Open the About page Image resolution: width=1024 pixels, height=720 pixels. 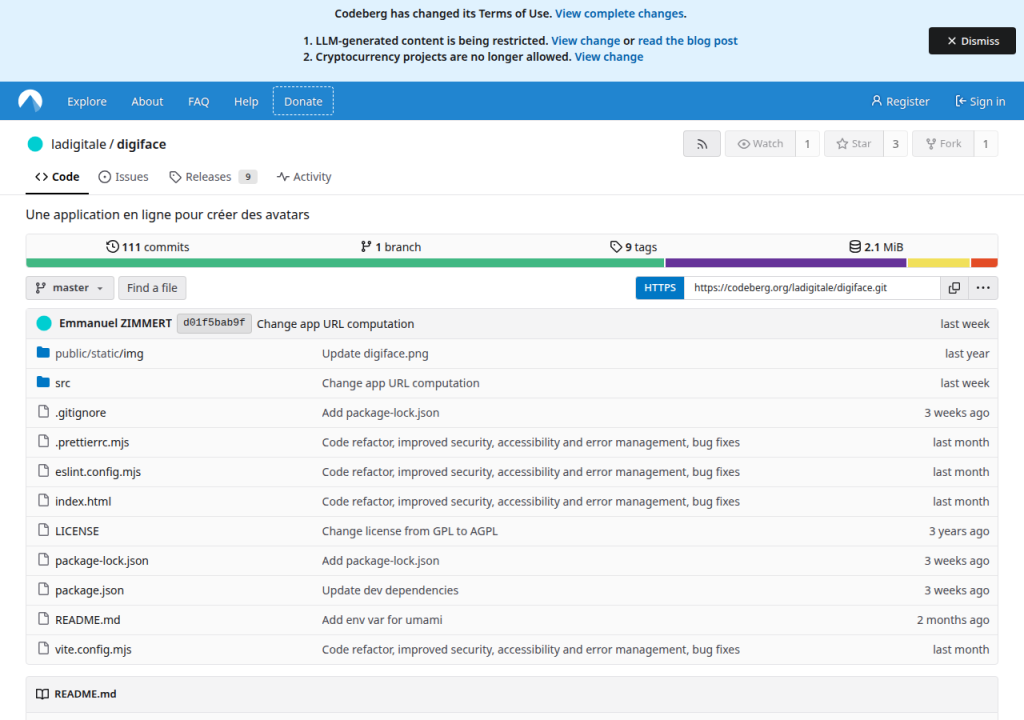click(147, 101)
